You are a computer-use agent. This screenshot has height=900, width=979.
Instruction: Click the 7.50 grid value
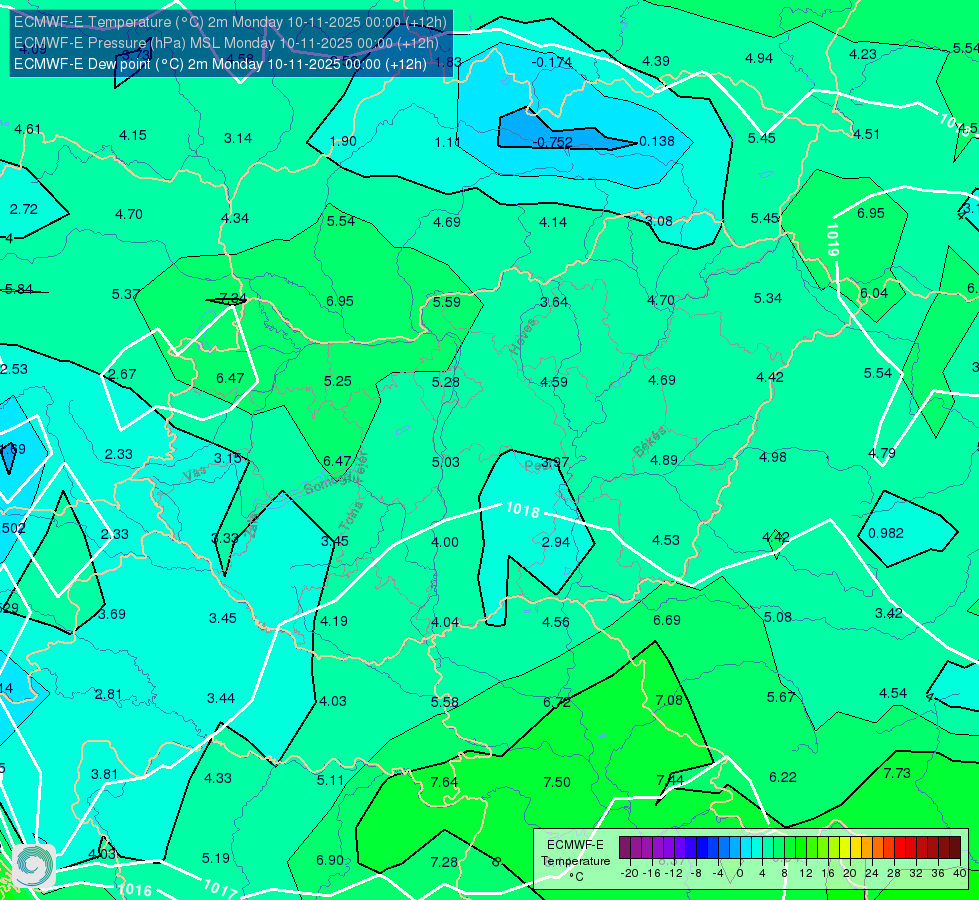(x=557, y=782)
